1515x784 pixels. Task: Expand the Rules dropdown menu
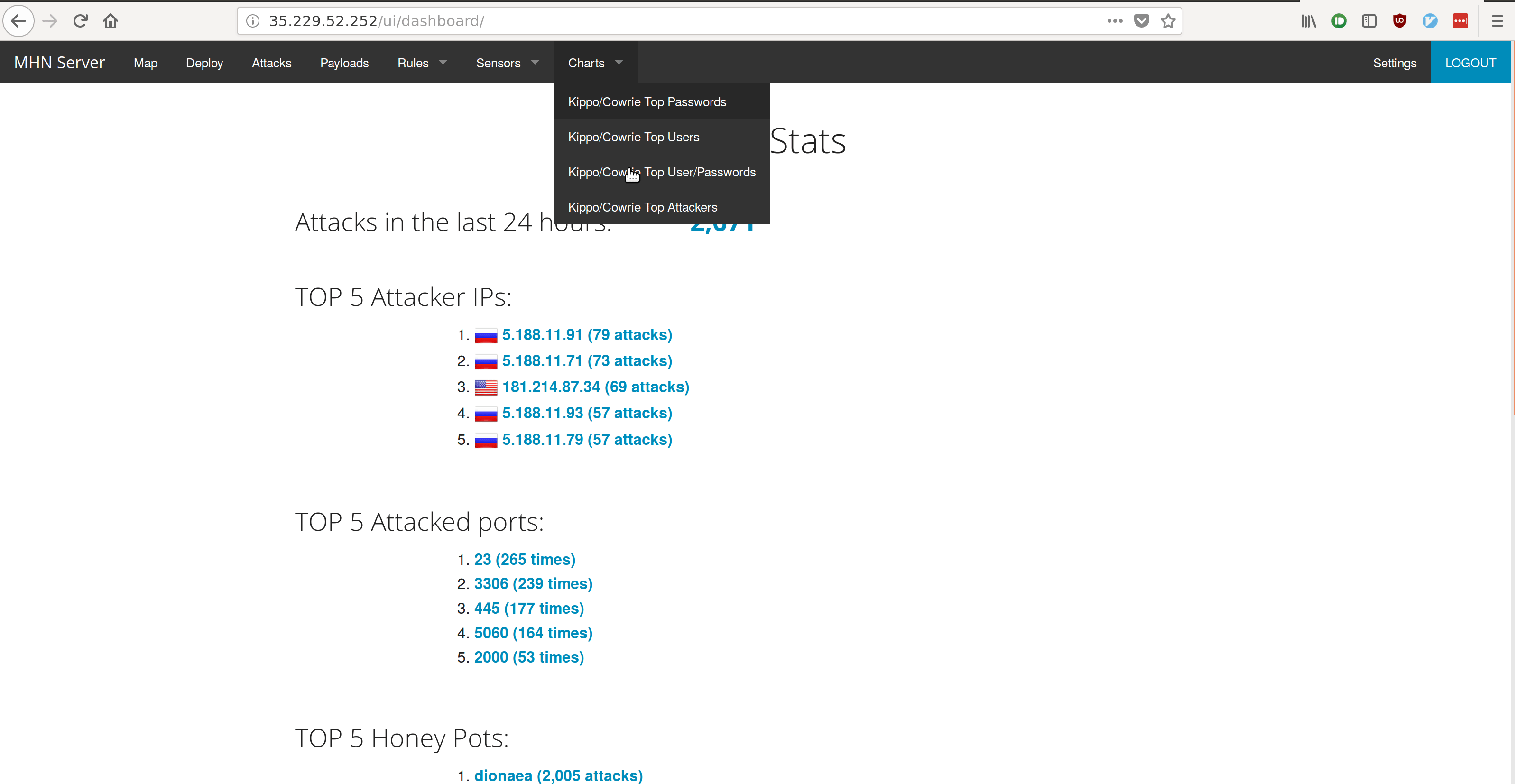422,63
